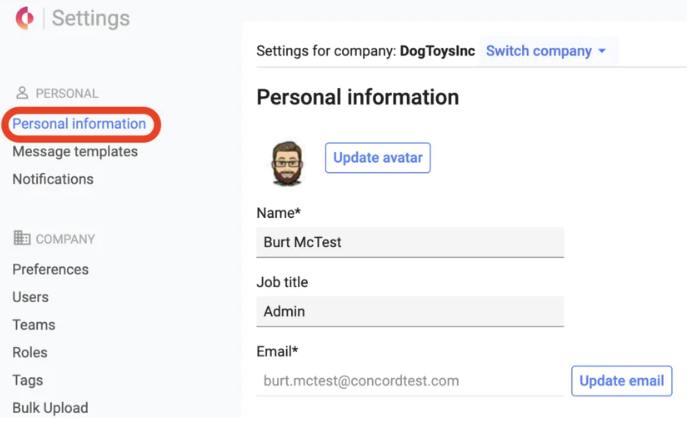This screenshot has height=440, width=693.
Task: Click the Update email button
Action: click(x=621, y=380)
